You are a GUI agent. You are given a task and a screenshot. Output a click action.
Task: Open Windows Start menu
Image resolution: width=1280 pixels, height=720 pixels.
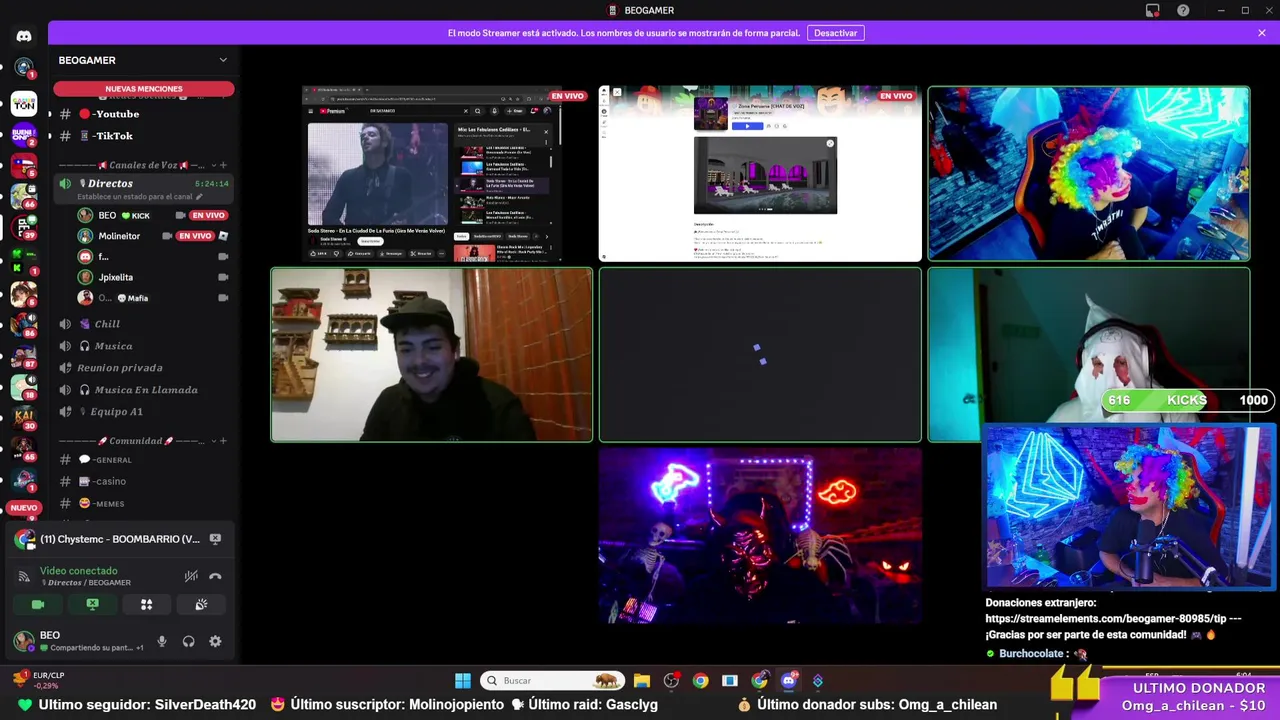(463, 681)
